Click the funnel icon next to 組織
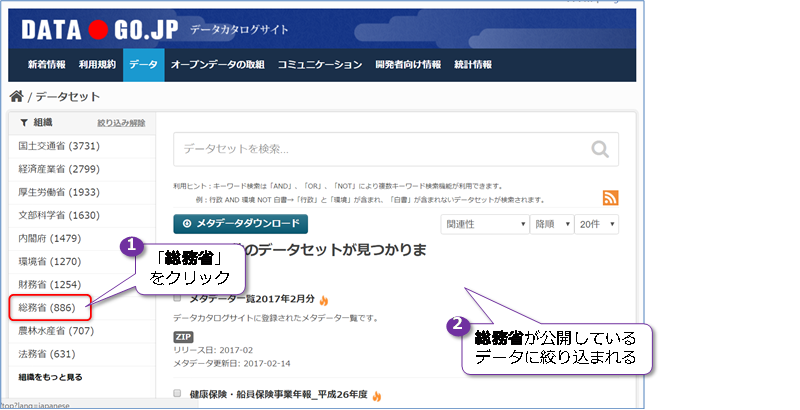 23,122
